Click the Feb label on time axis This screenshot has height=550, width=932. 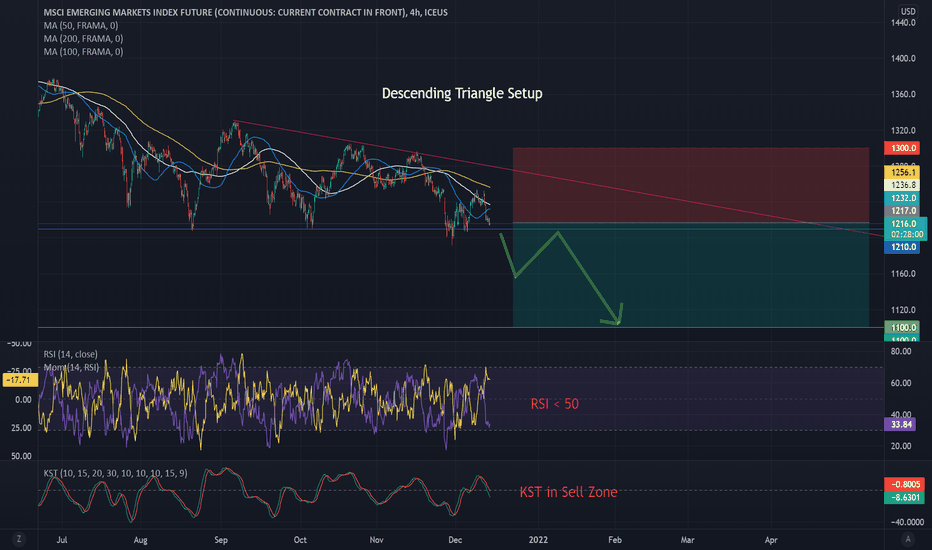click(615, 540)
